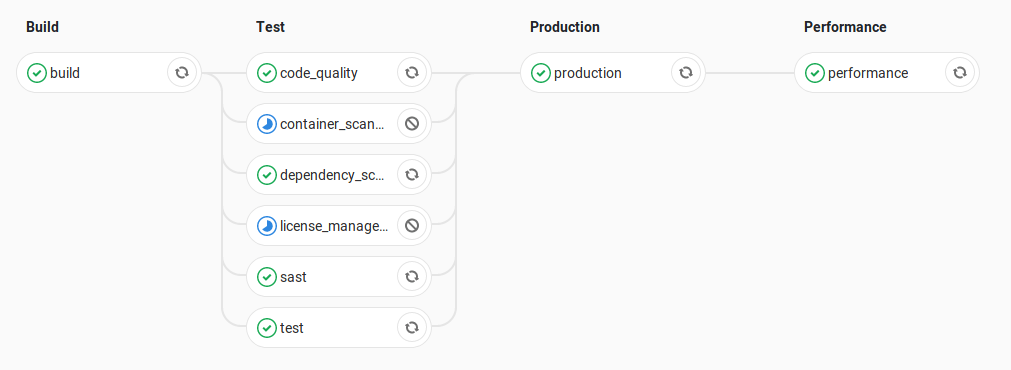This screenshot has height=370, width=1011.
Task: Click the container_scanning running status icon
Action: pyautogui.click(x=267, y=124)
